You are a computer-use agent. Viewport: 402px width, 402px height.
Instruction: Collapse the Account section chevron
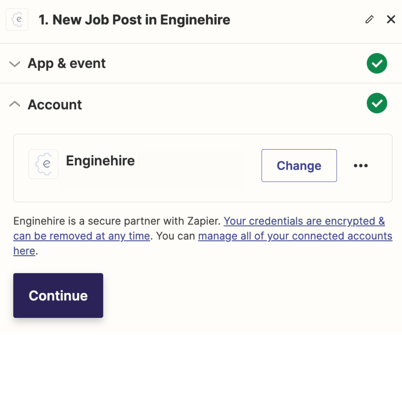(15, 104)
